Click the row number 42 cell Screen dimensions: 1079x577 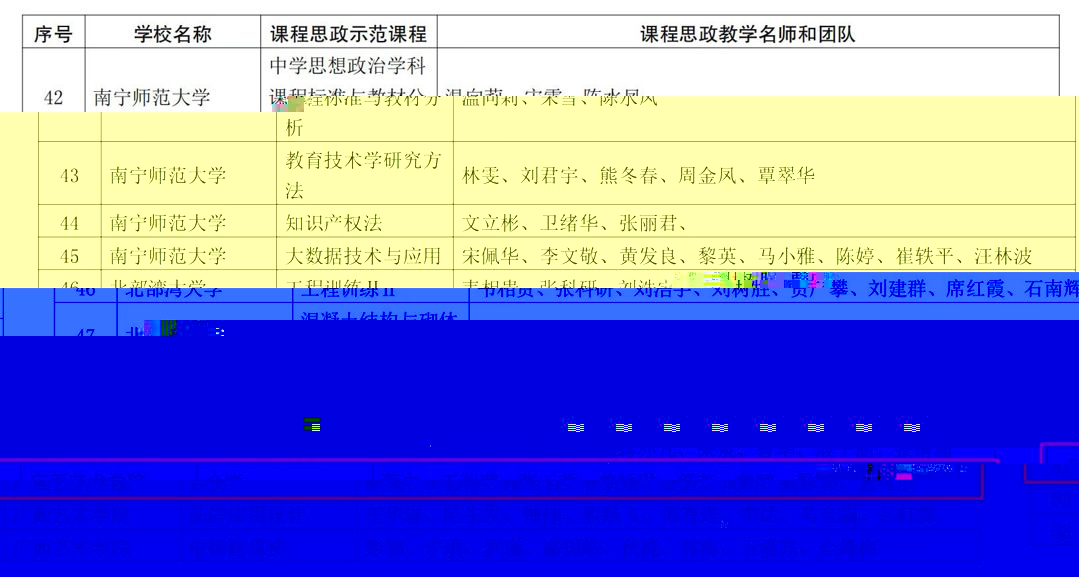[53, 97]
